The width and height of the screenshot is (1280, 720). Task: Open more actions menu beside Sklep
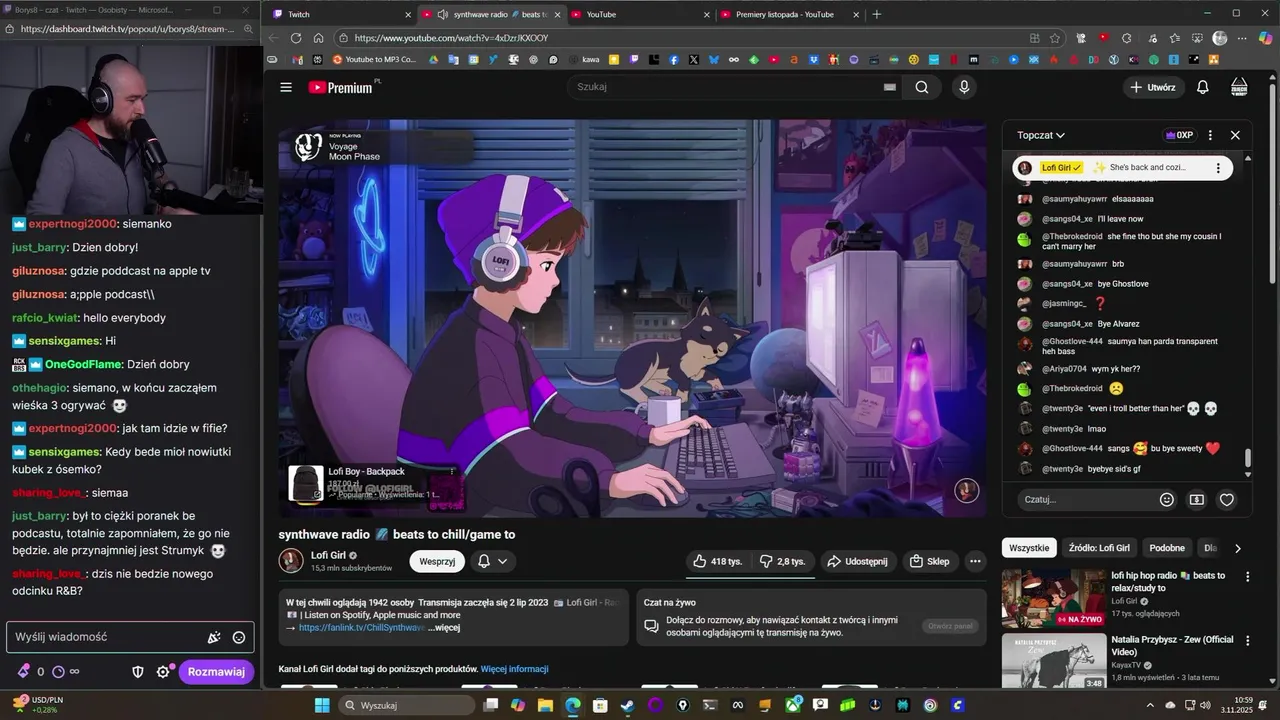coord(975,561)
